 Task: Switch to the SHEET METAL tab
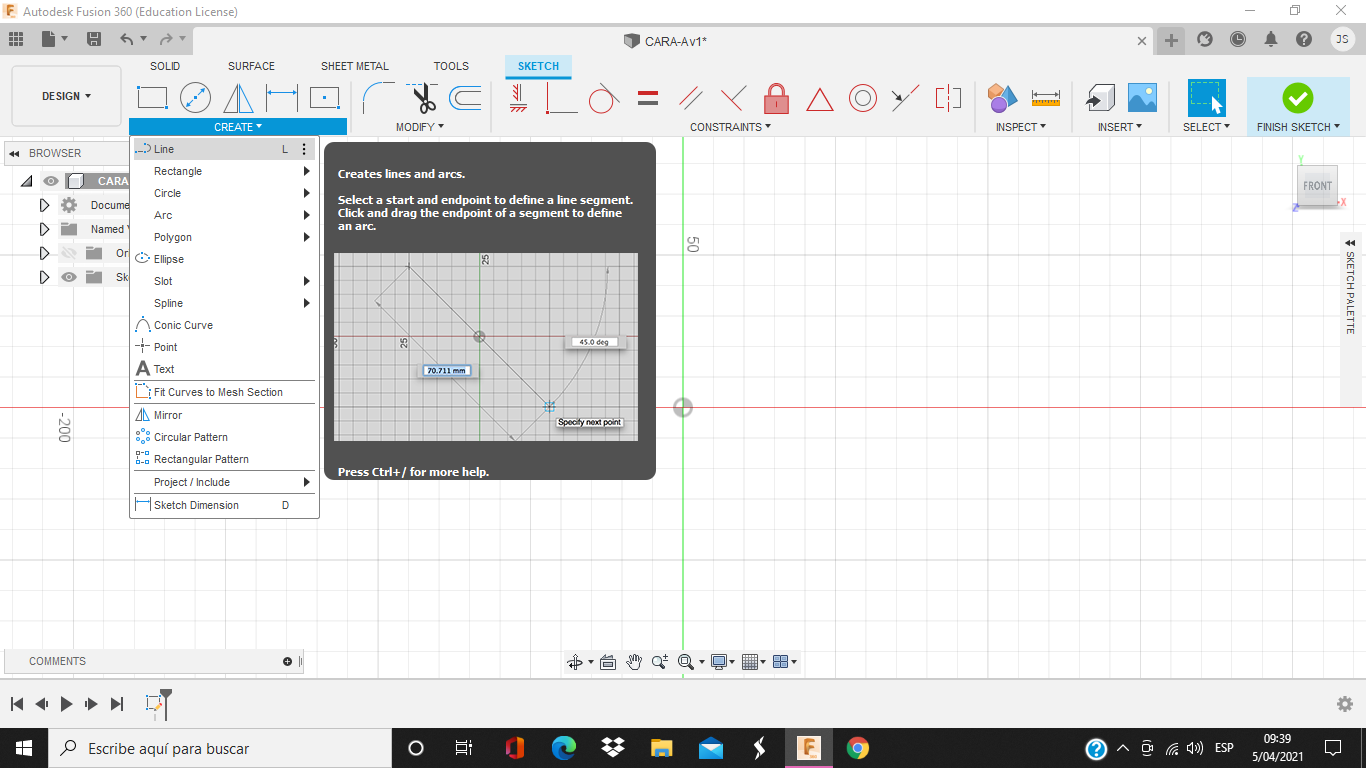pyautogui.click(x=355, y=66)
